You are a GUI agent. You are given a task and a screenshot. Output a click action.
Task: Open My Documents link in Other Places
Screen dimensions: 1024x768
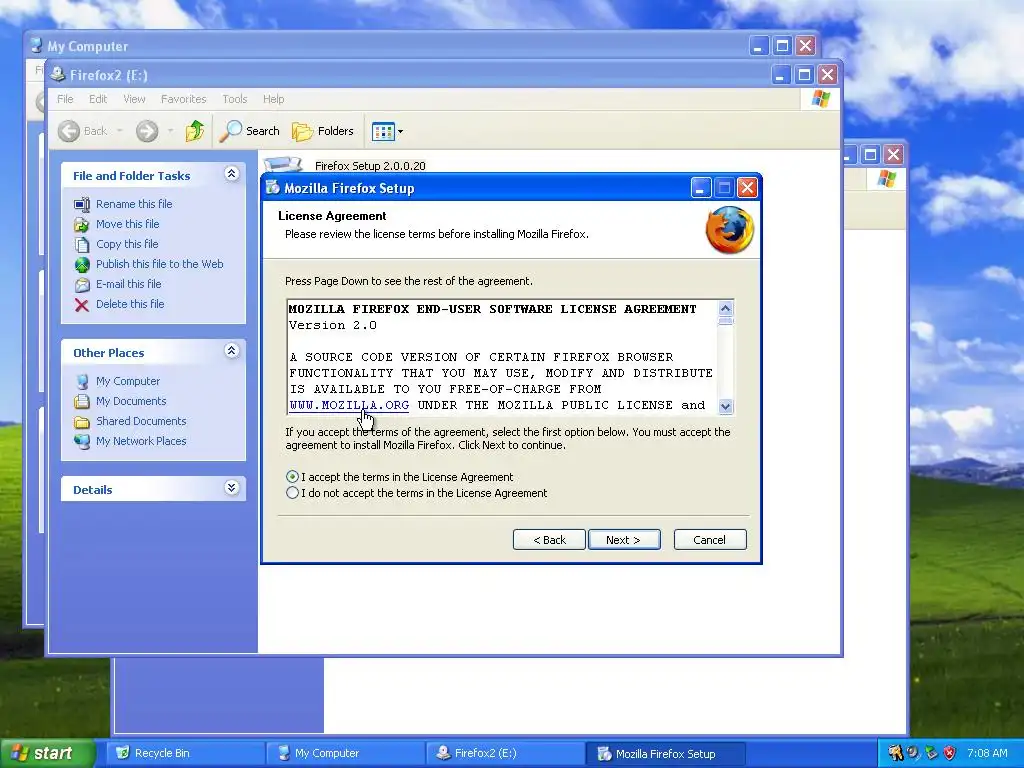(x=131, y=401)
